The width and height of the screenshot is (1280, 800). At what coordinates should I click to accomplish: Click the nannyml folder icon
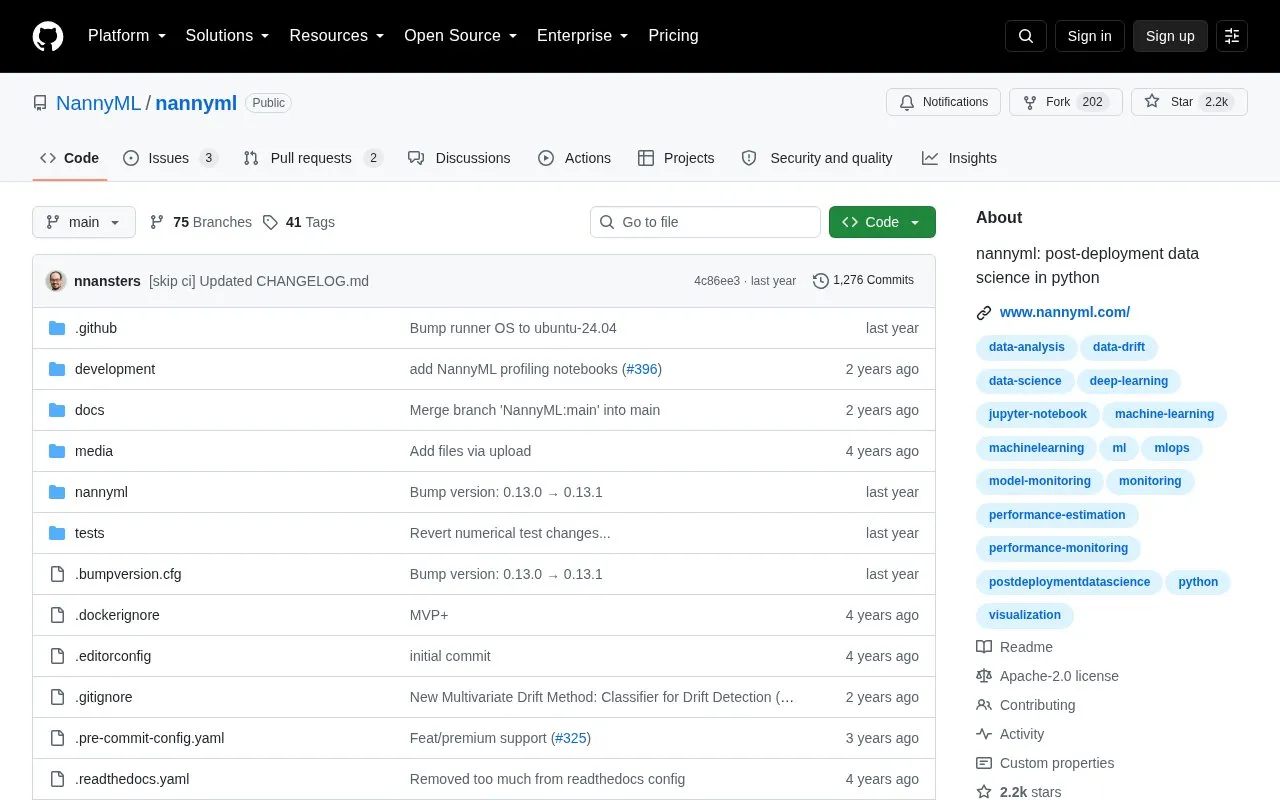[57, 492]
